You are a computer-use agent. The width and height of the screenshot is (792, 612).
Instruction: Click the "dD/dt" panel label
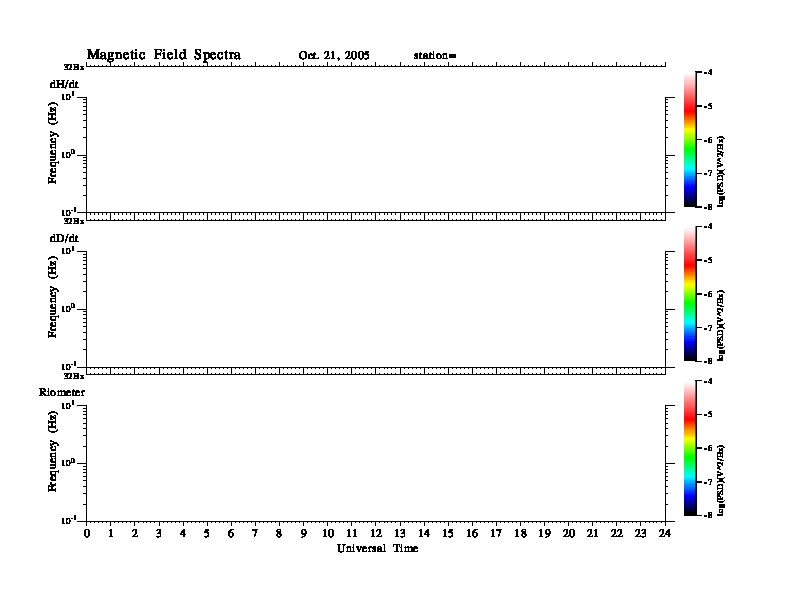[64, 238]
